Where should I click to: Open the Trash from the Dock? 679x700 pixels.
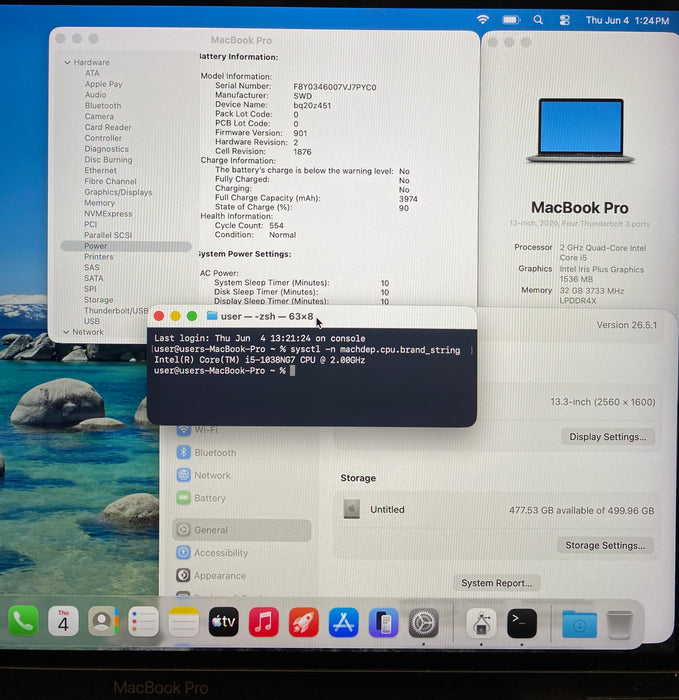[x=619, y=625]
